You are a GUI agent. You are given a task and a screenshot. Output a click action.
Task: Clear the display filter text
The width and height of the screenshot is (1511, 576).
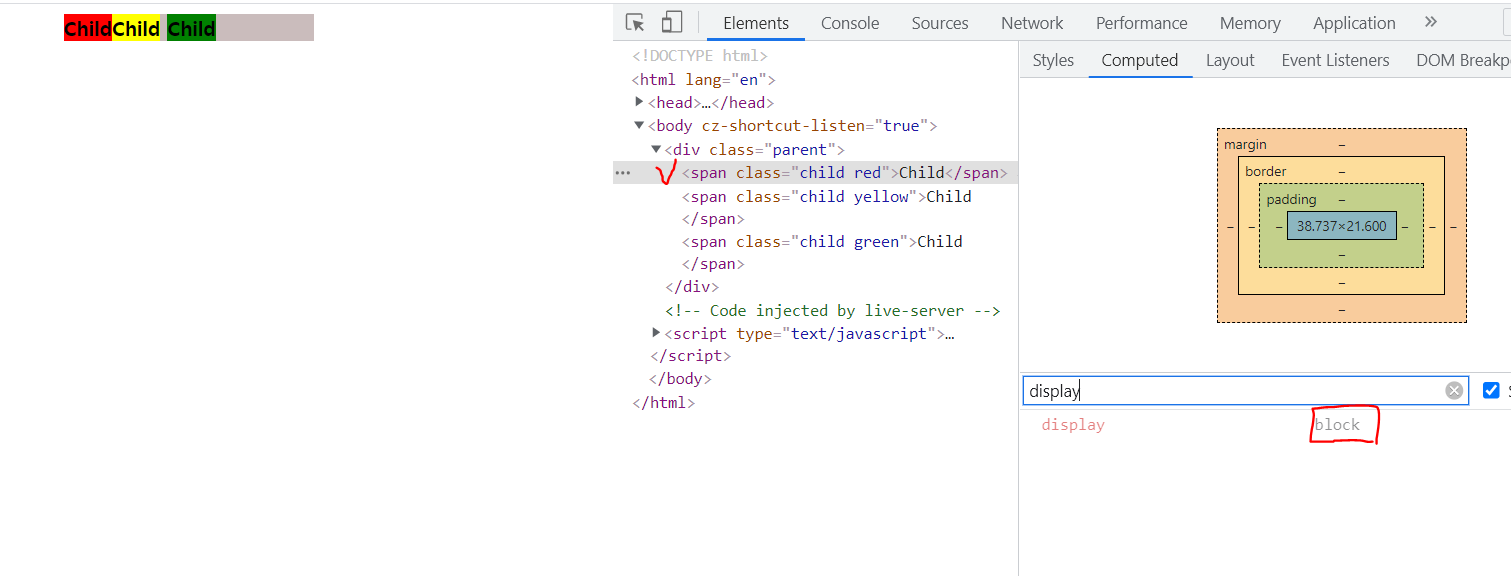tap(1454, 391)
